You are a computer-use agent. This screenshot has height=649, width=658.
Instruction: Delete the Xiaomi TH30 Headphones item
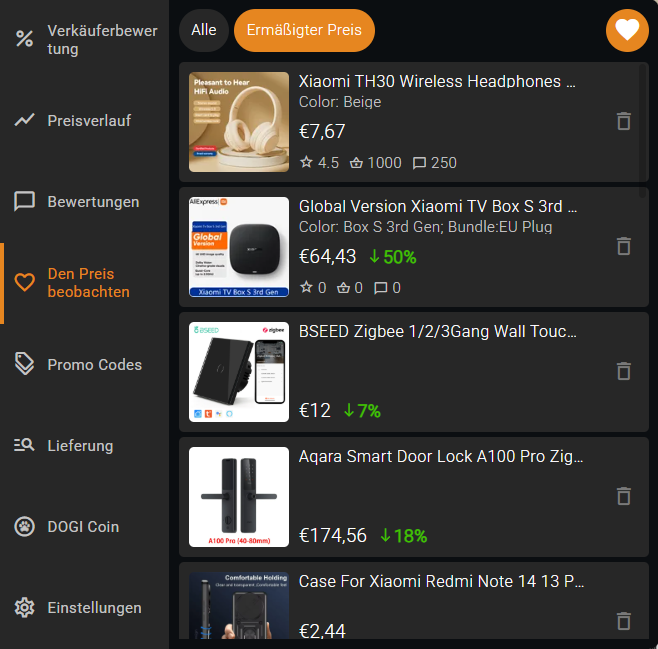[624, 121]
